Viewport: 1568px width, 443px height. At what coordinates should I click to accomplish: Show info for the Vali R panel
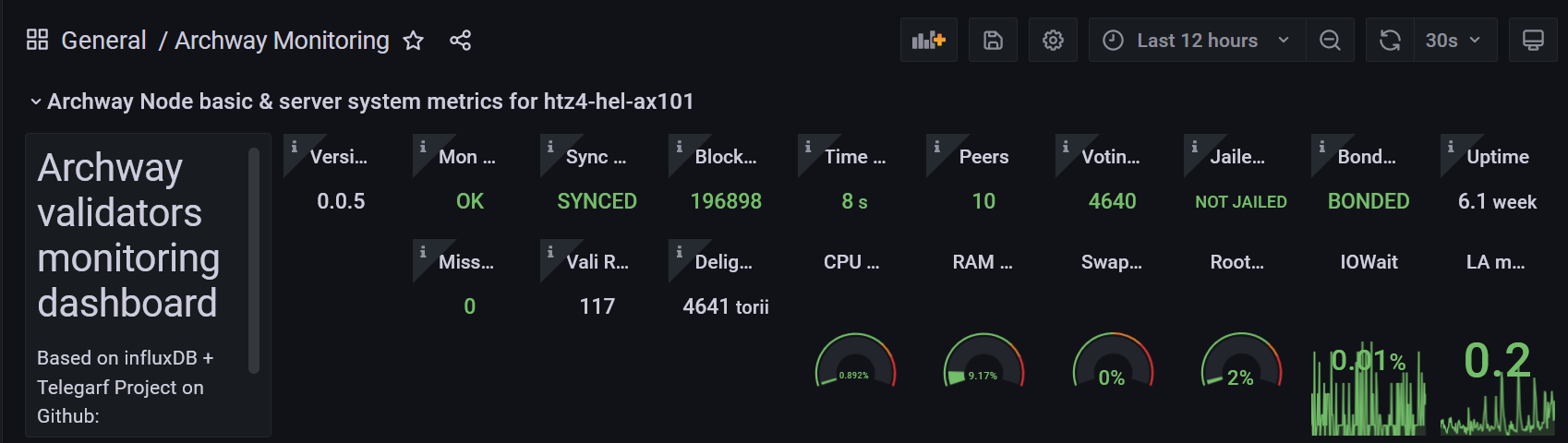tap(550, 251)
